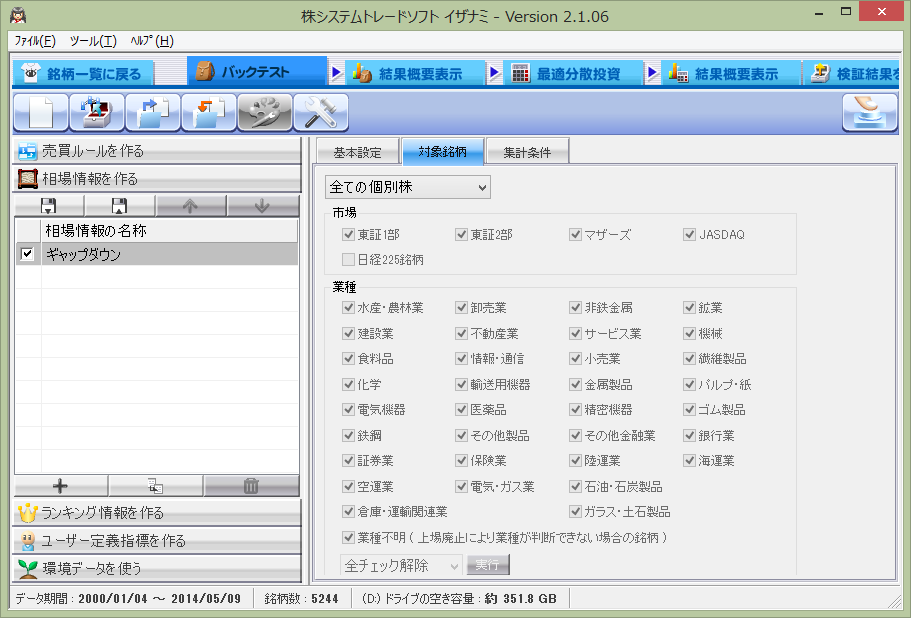Click the drive free space status text
Viewport: 911px width, 618px height.
click(459, 599)
